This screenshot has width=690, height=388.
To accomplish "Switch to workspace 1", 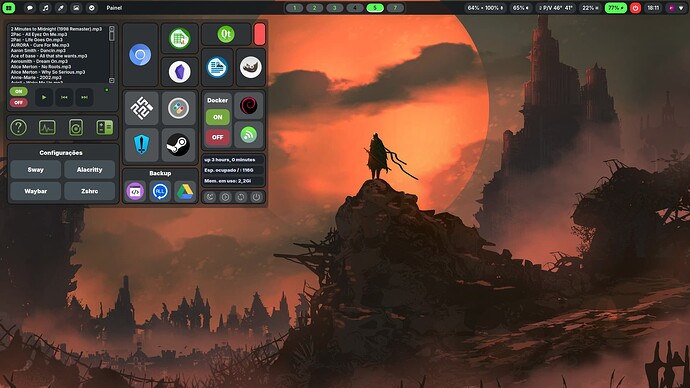I will pos(294,8).
